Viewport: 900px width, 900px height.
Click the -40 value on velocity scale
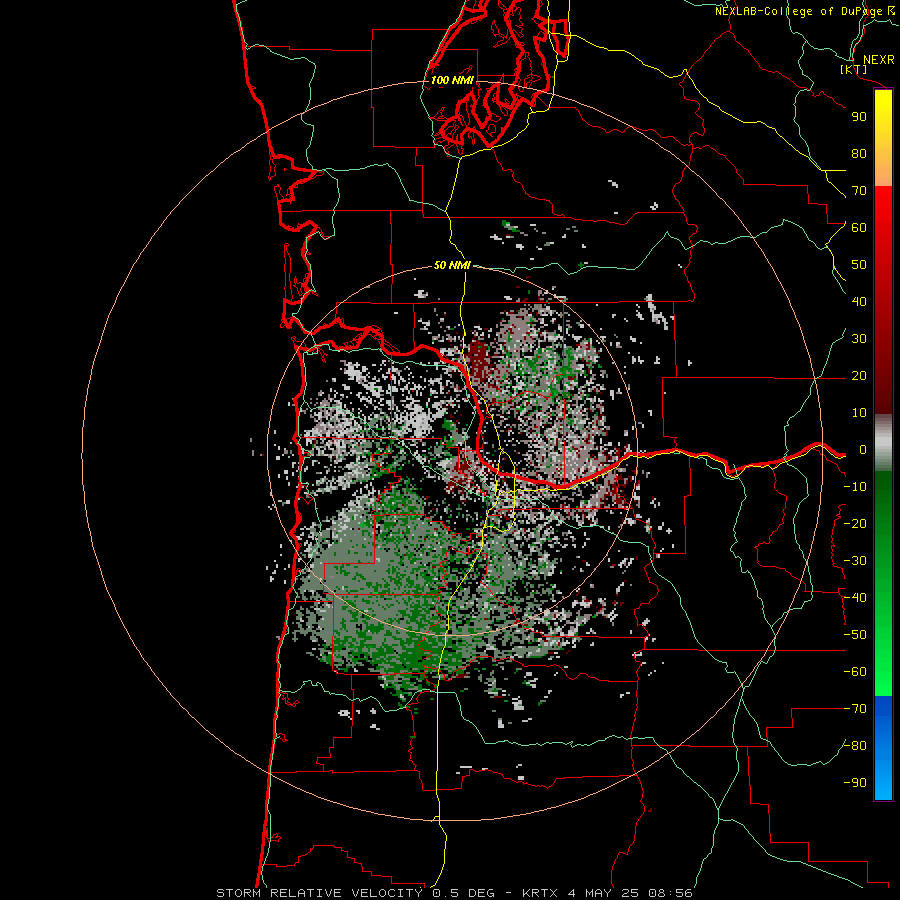(855, 598)
